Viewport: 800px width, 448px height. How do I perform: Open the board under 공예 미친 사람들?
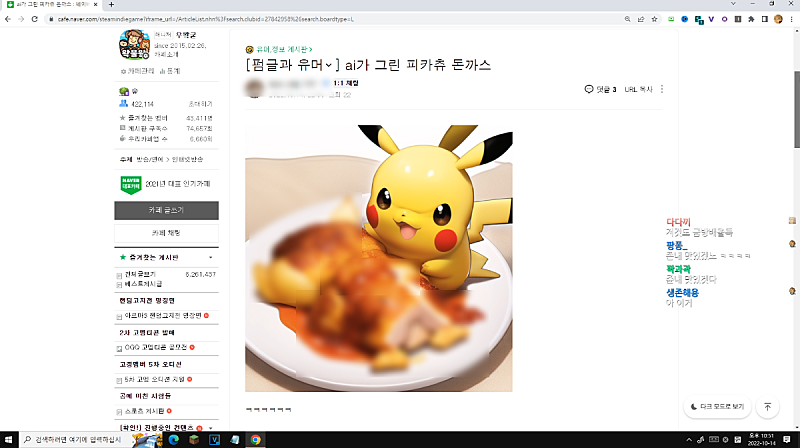click(144, 411)
